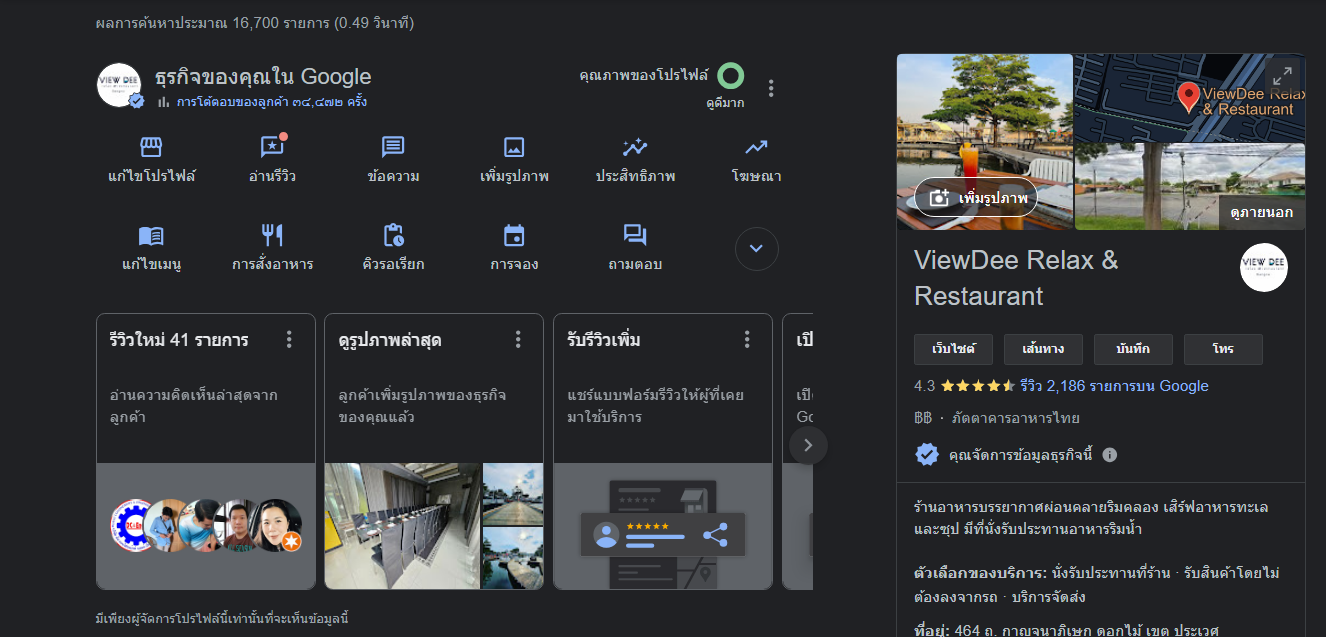Open the คิวรอเรียก (waitlist) shortcut
Viewport: 1326px width, 637px height.
point(393,249)
